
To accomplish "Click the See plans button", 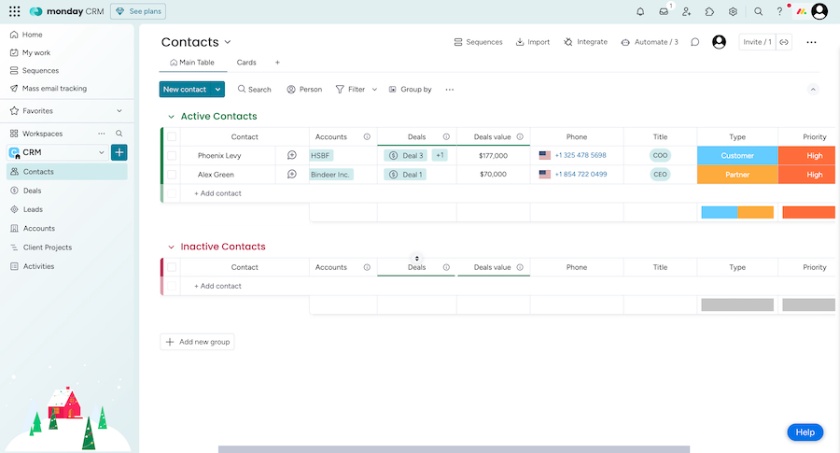I will pyautogui.click(x=138, y=11).
